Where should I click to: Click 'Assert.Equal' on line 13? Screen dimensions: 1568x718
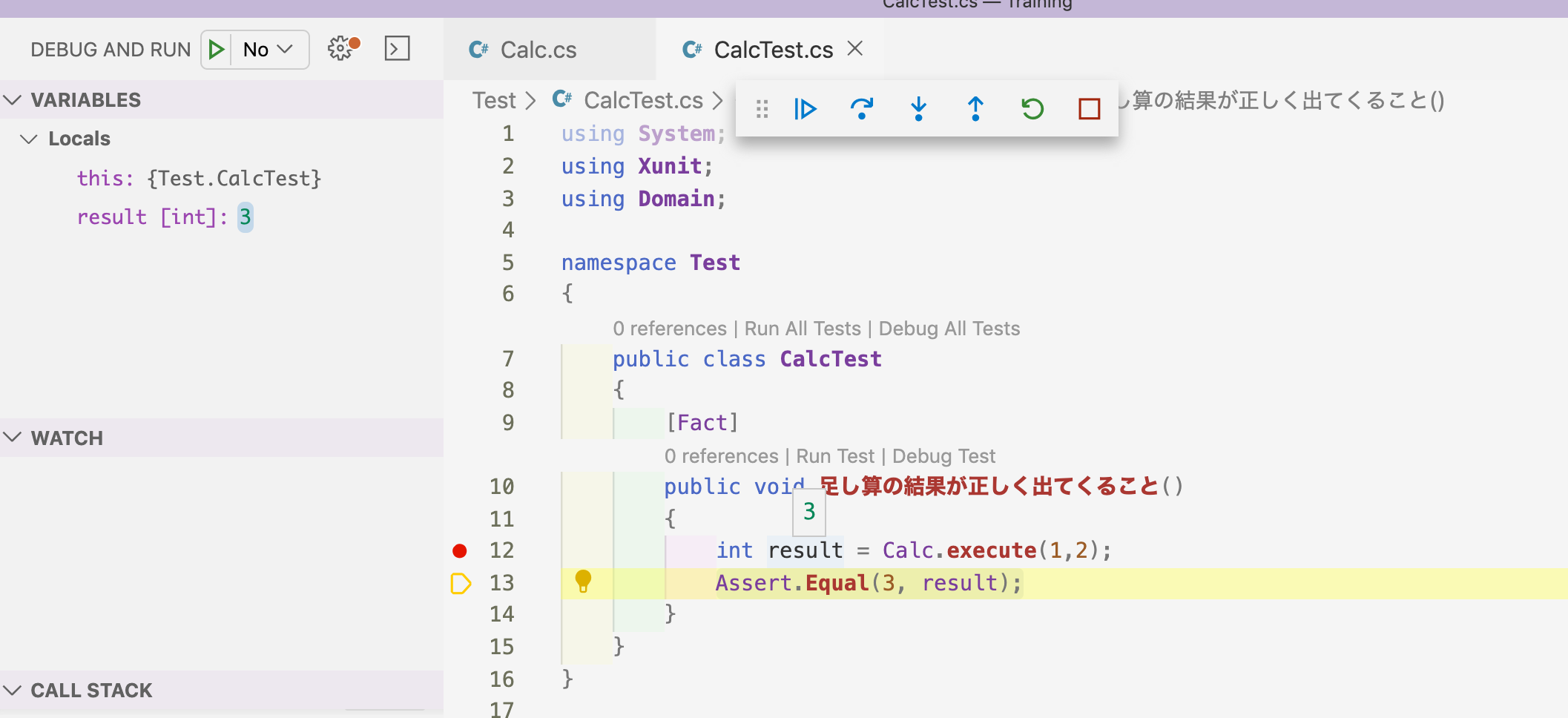tap(792, 583)
